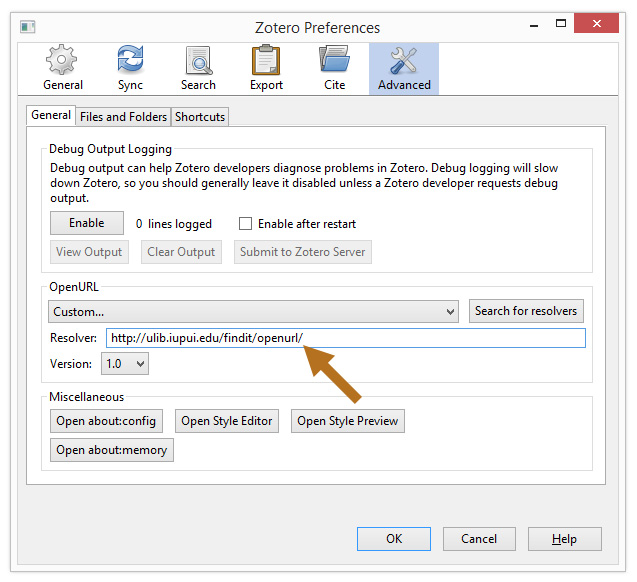Open the Export preferences clipboard icon
637x582 pixels.
[266, 60]
